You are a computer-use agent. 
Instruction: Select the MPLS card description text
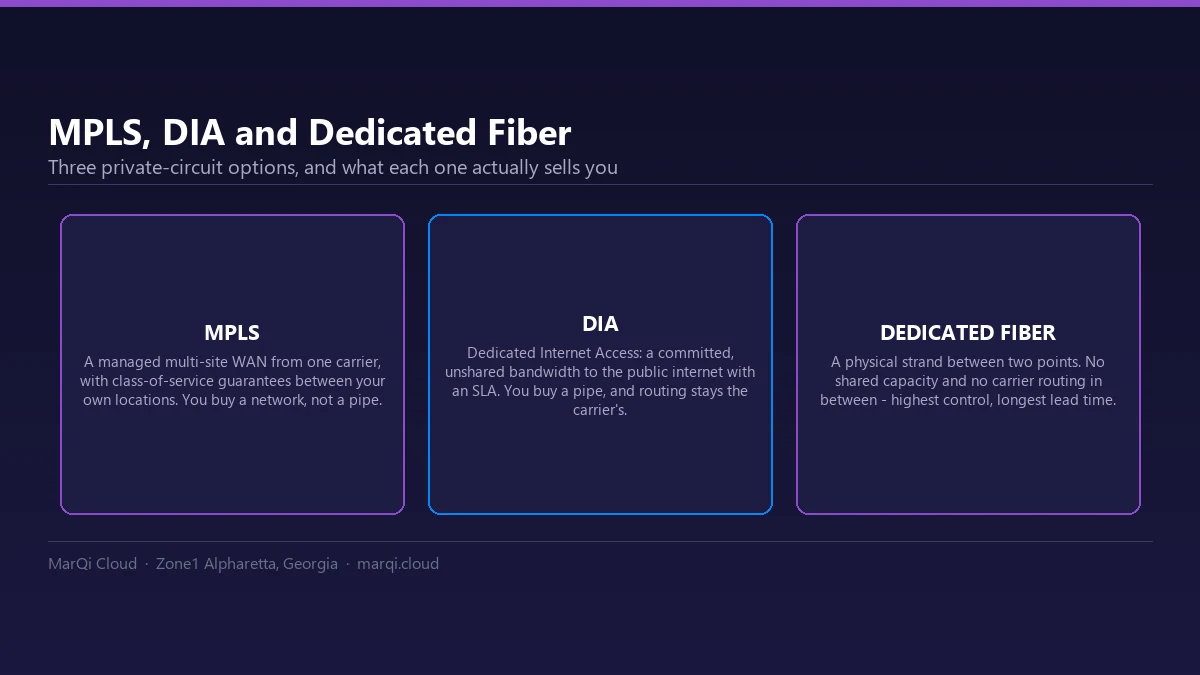(232, 381)
